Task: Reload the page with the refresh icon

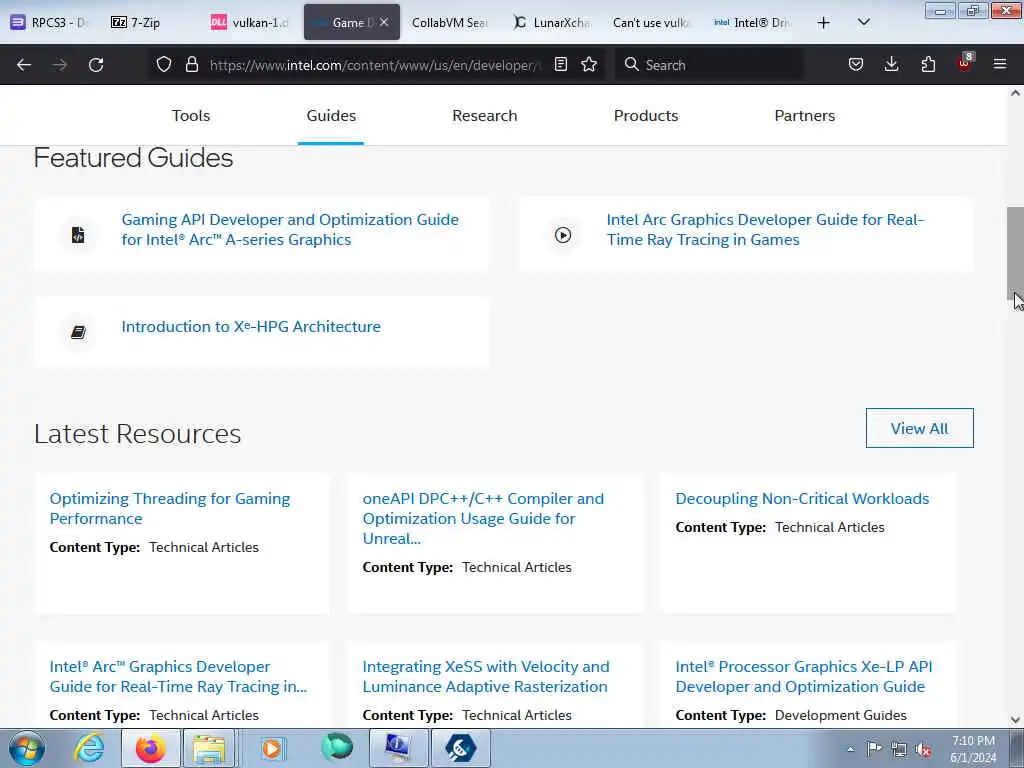Action: click(x=96, y=65)
